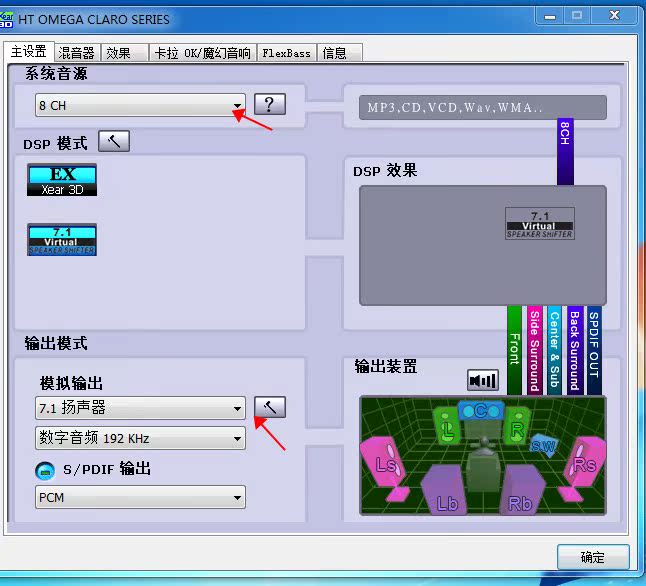
Task: Expand the 数字音频 192 KHz dropdown
Action: click(x=140, y=438)
